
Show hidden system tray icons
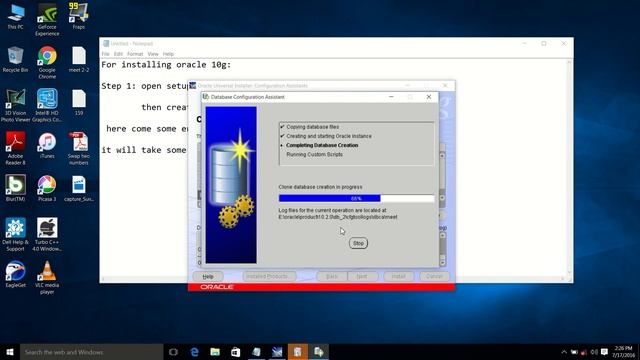pyautogui.click(x=564, y=352)
